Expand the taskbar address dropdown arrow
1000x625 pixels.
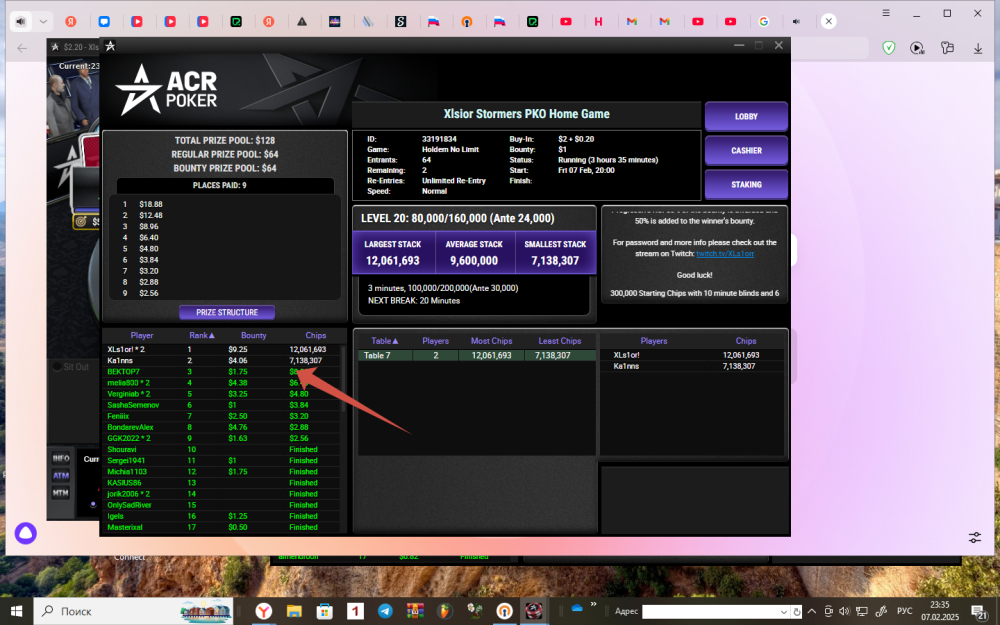[x=783, y=611]
